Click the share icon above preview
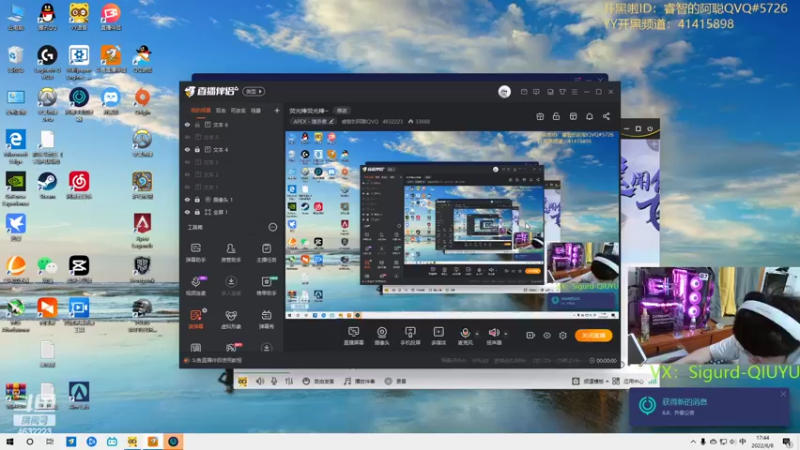Viewport: 800px width, 450px height. point(606,116)
